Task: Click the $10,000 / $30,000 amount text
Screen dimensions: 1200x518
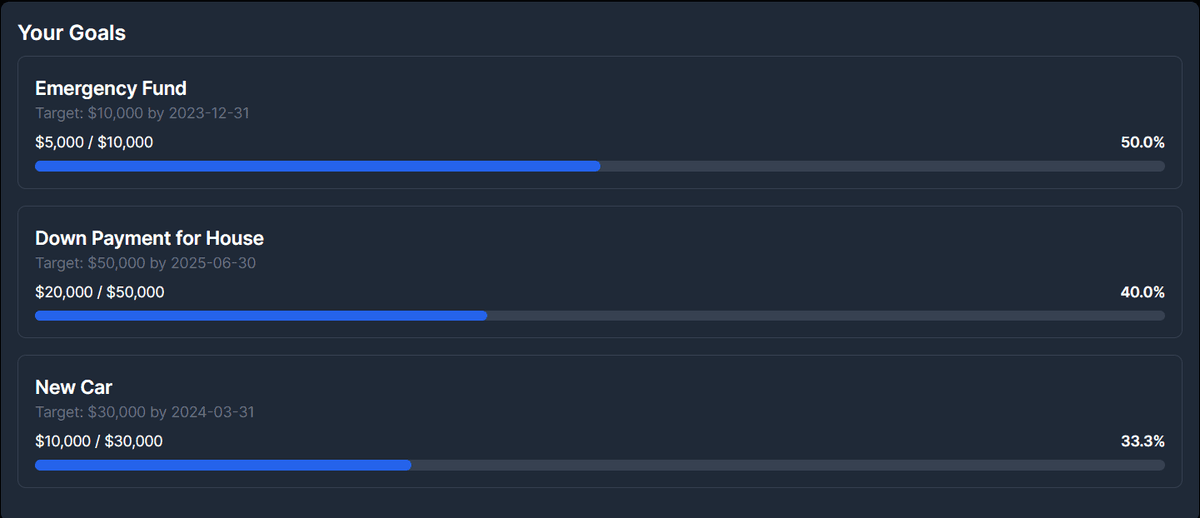Action: [x=99, y=441]
